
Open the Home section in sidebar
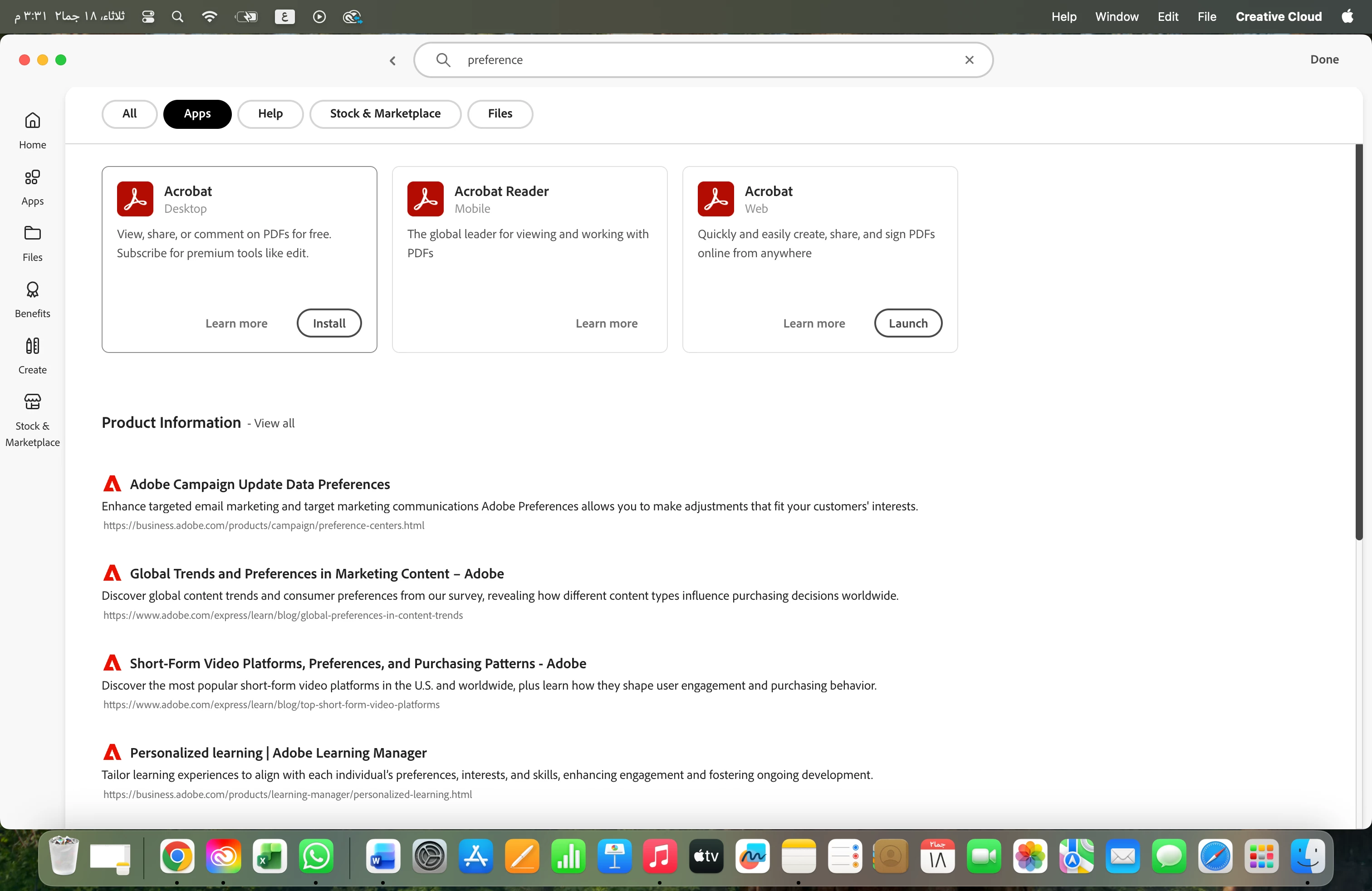[32, 131]
